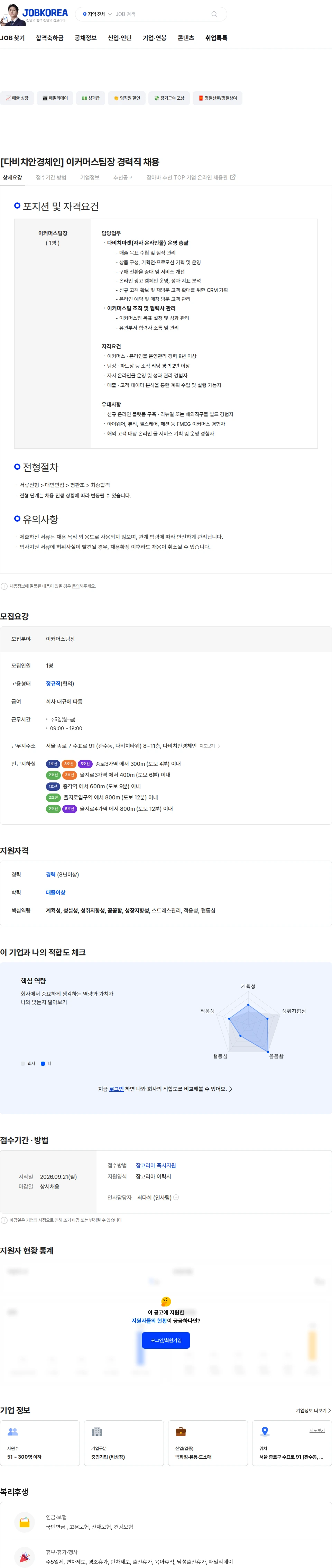Open the 잡코리아 즉시지원 link

156,1165
